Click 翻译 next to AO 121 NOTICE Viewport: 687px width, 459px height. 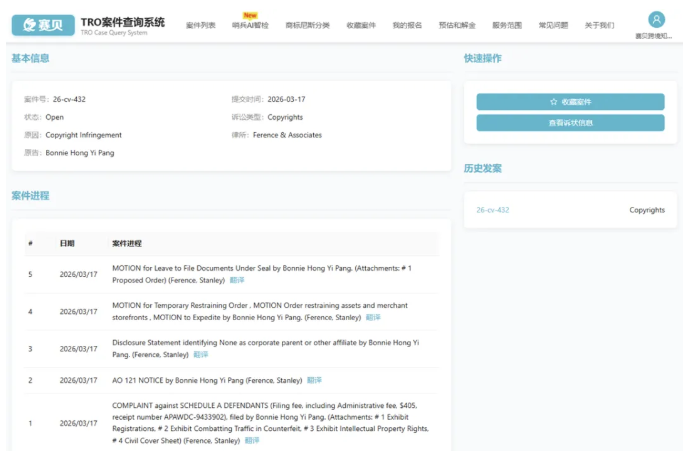[x=314, y=380]
